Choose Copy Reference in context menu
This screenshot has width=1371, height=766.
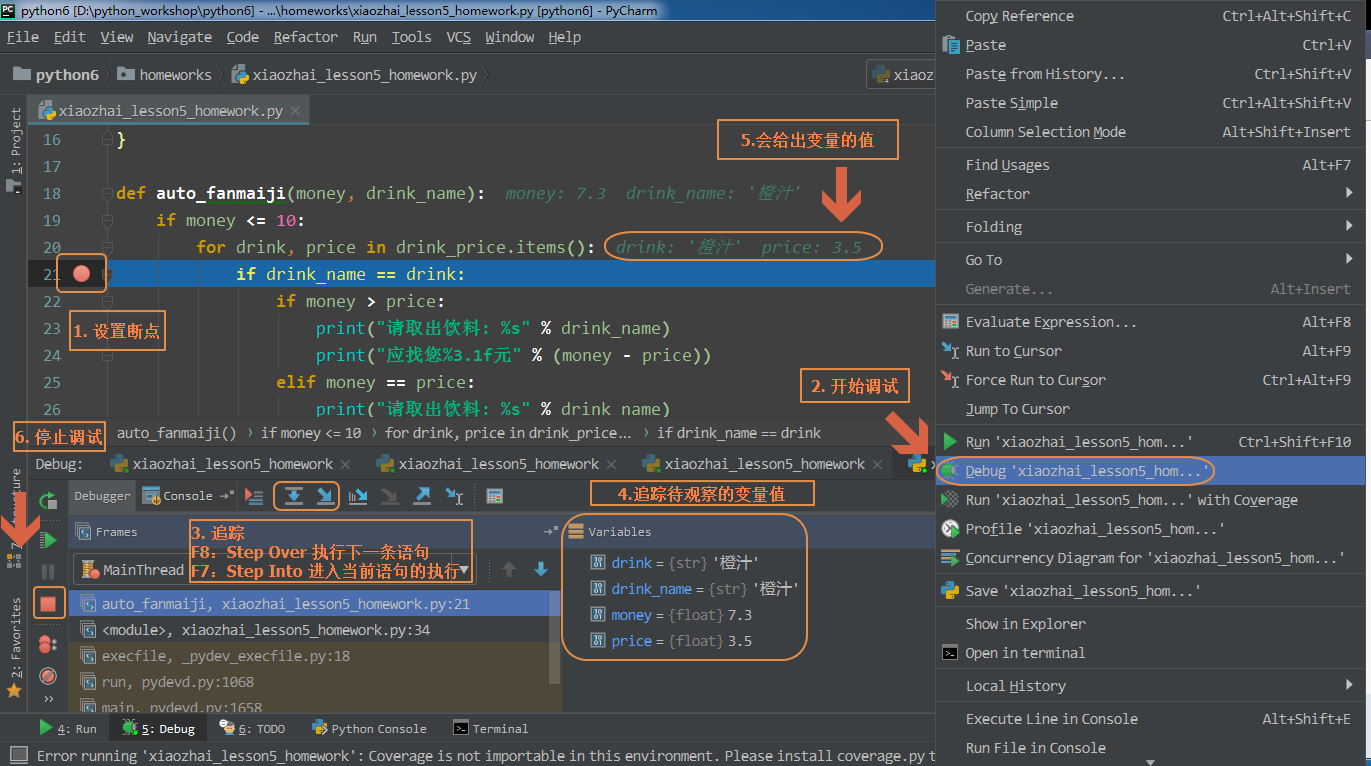(1150, 16)
